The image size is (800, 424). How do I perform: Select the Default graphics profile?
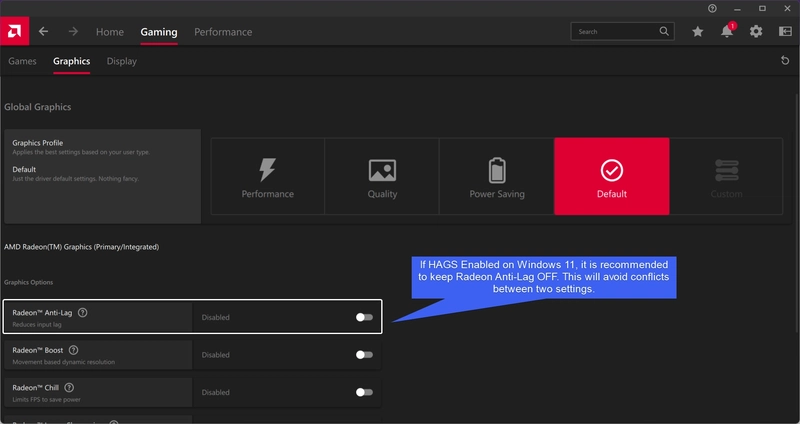point(612,176)
